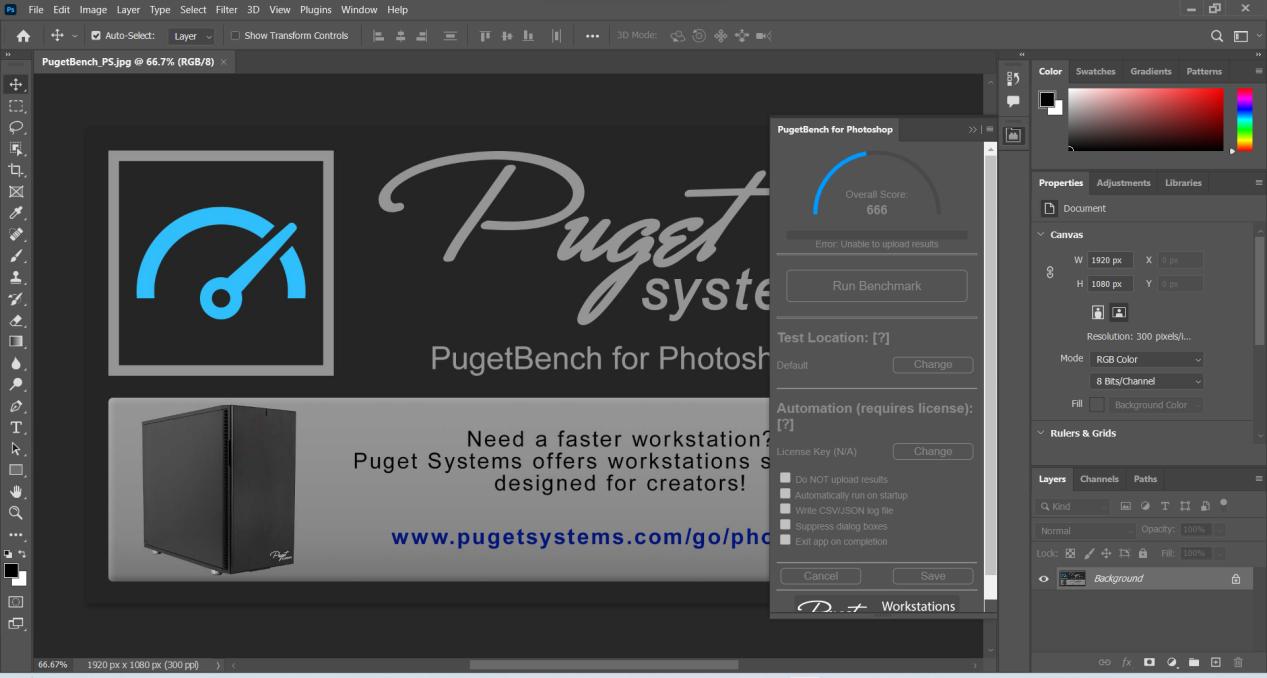Open the 8 Bits/Channel dropdown
The width and height of the screenshot is (1267, 678).
pos(1146,381)
